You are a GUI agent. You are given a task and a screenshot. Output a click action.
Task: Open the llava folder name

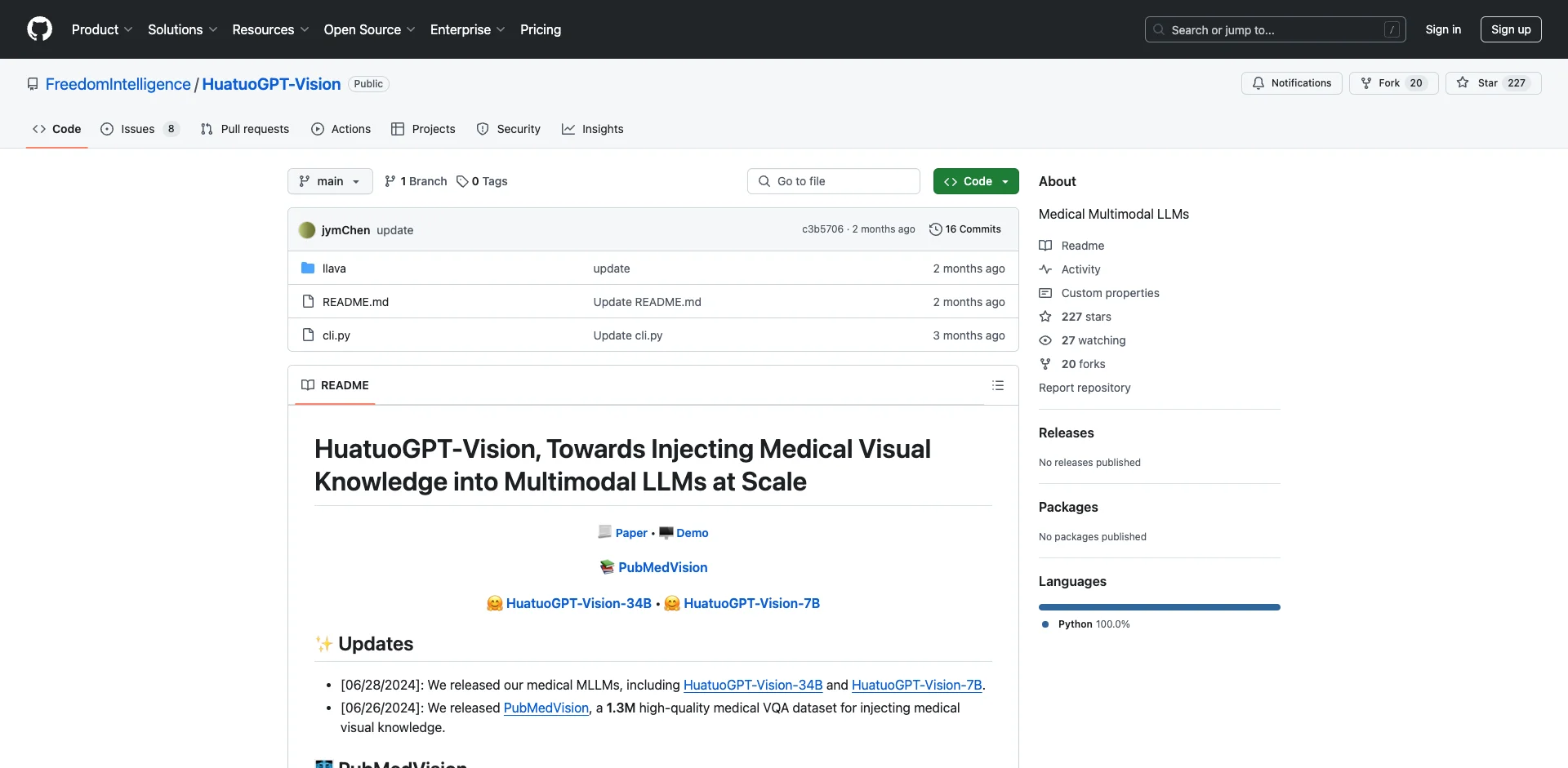334,269
